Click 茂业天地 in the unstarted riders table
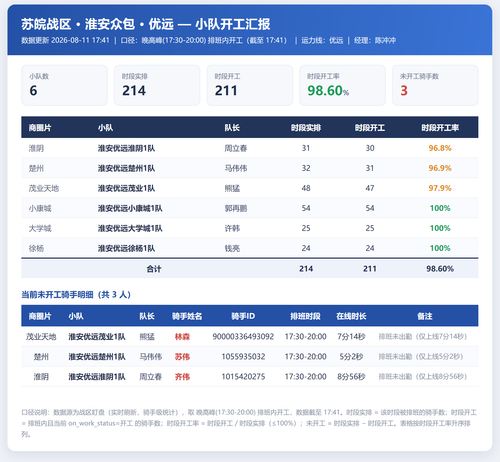Screen dimensions: 500x462 point(41,337)
